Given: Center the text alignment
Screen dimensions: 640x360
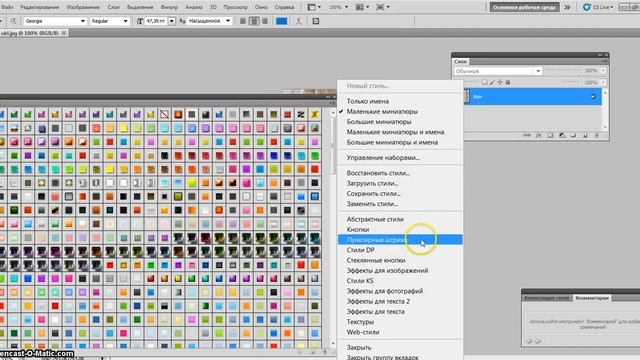Looking at the screenshot, I should [x=254, y=21].
